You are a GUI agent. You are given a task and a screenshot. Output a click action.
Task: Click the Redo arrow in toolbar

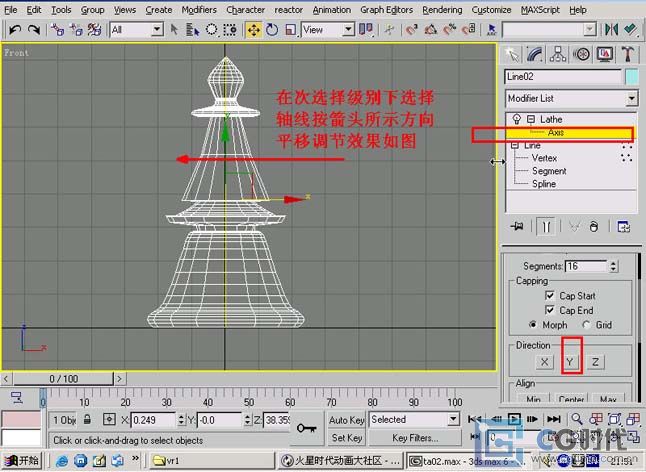point(34,30)
